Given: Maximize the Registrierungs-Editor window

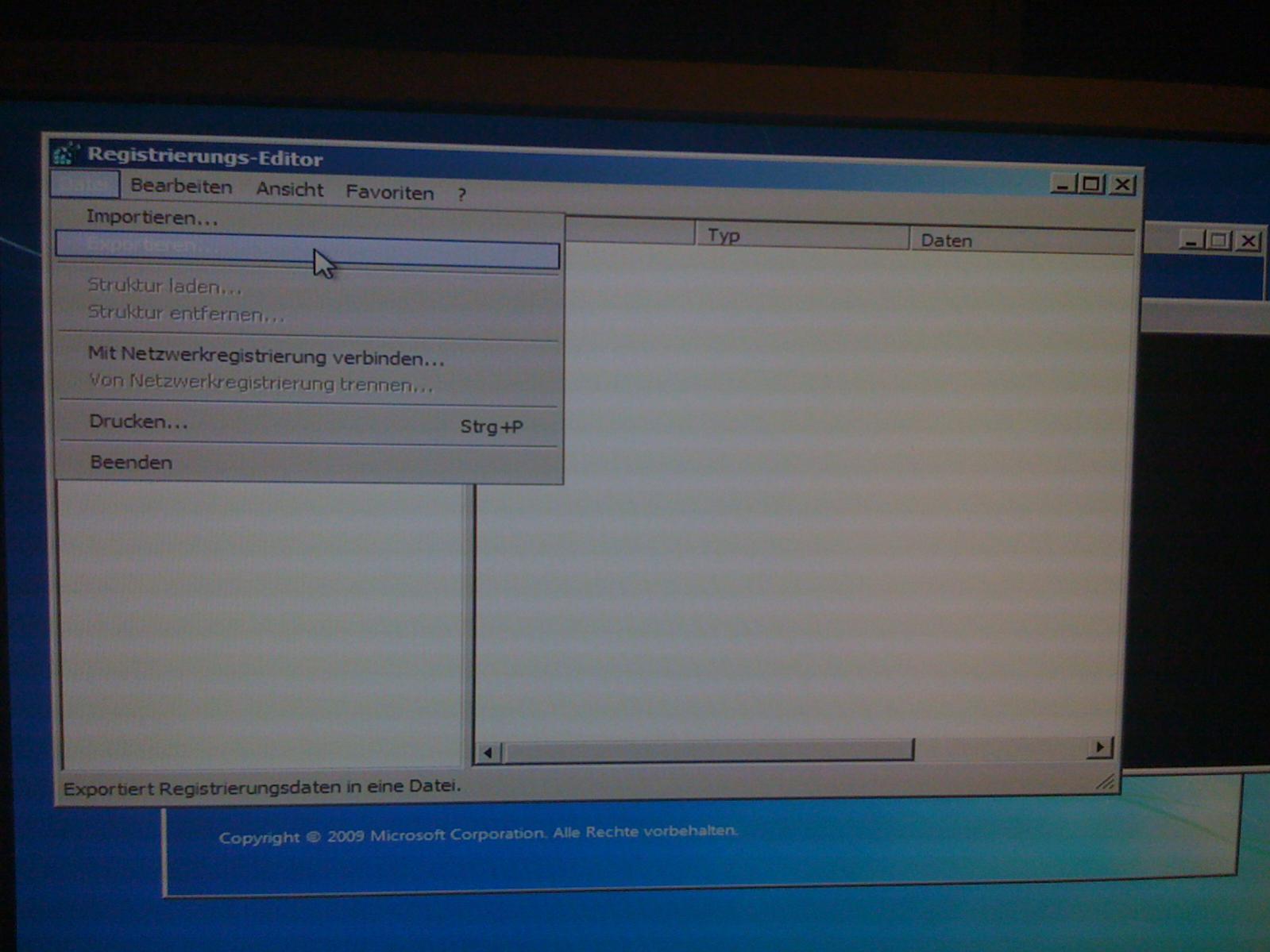Looking at the screenshot, I should 1091,184.
